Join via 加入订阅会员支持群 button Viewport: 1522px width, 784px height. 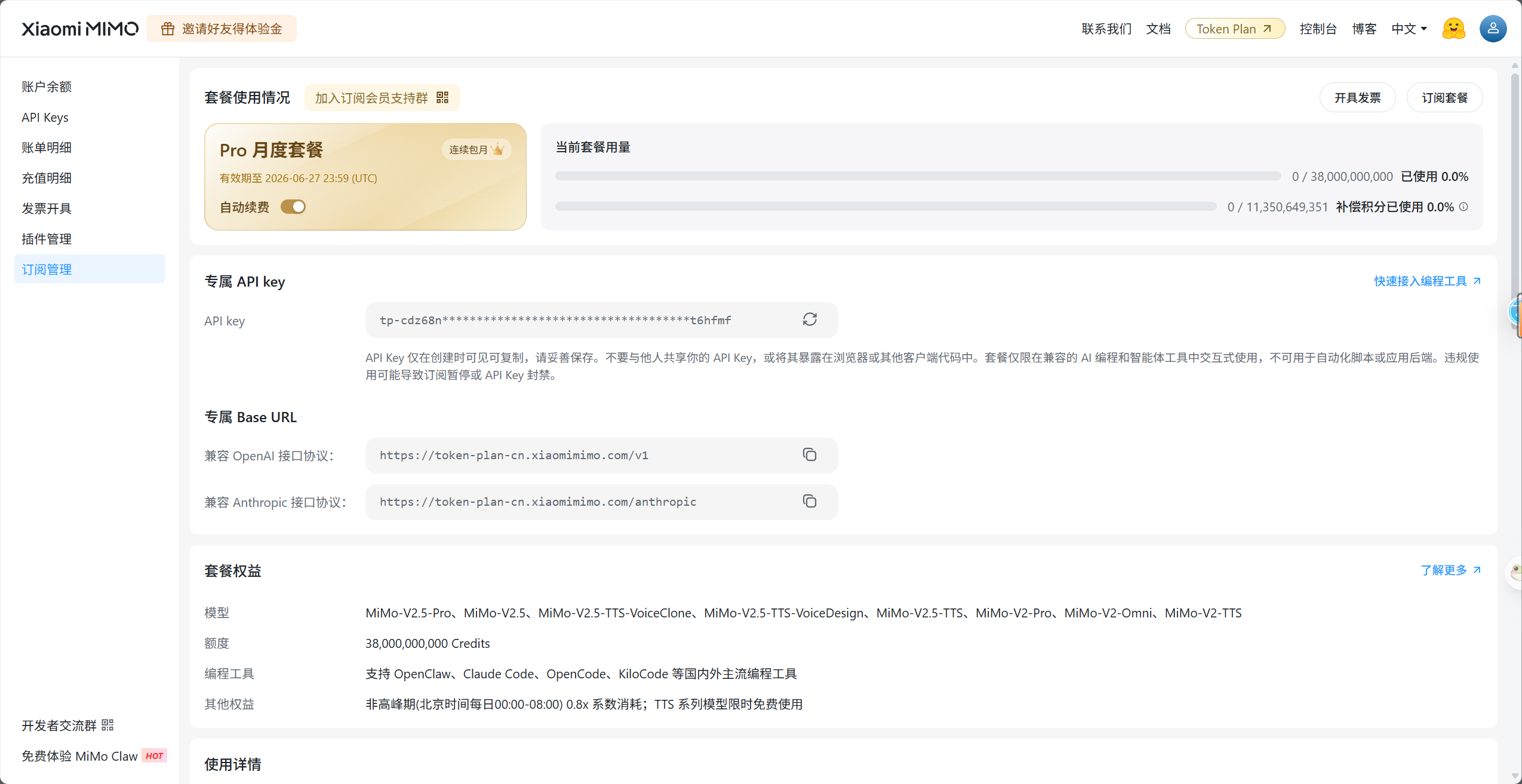click(x=382, y=97)
